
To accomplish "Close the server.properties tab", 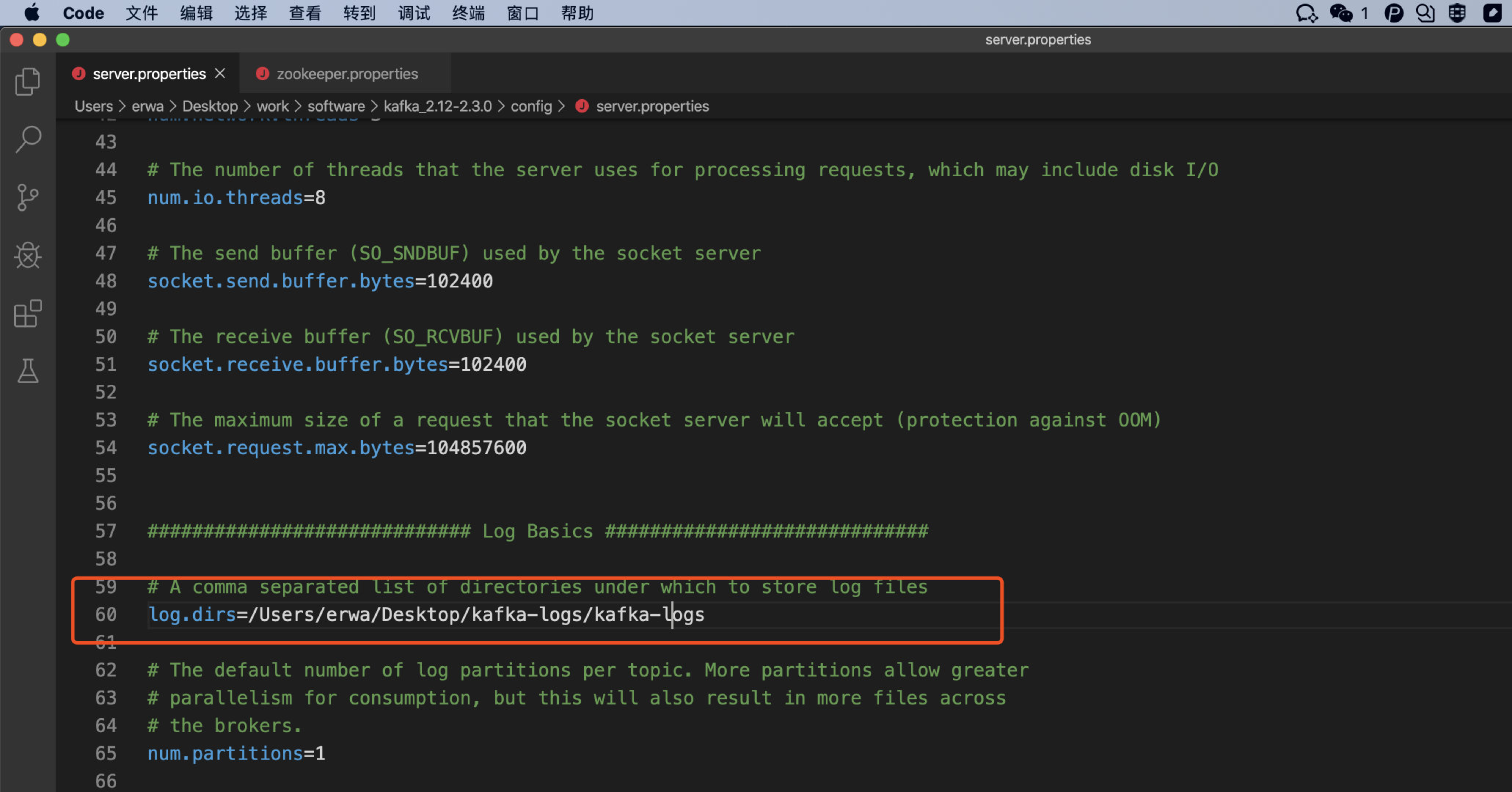I will click(x=220, y=73).
